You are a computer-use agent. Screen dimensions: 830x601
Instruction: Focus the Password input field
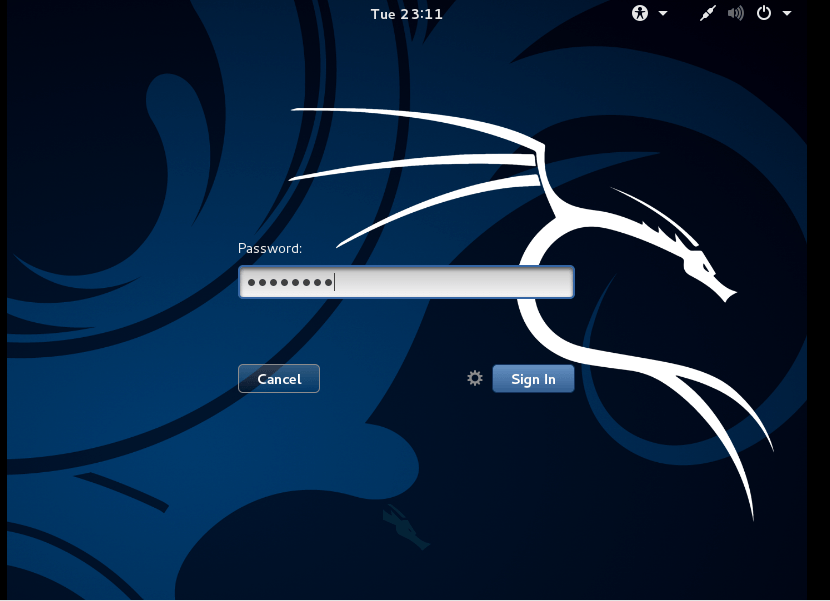[406, 282]
